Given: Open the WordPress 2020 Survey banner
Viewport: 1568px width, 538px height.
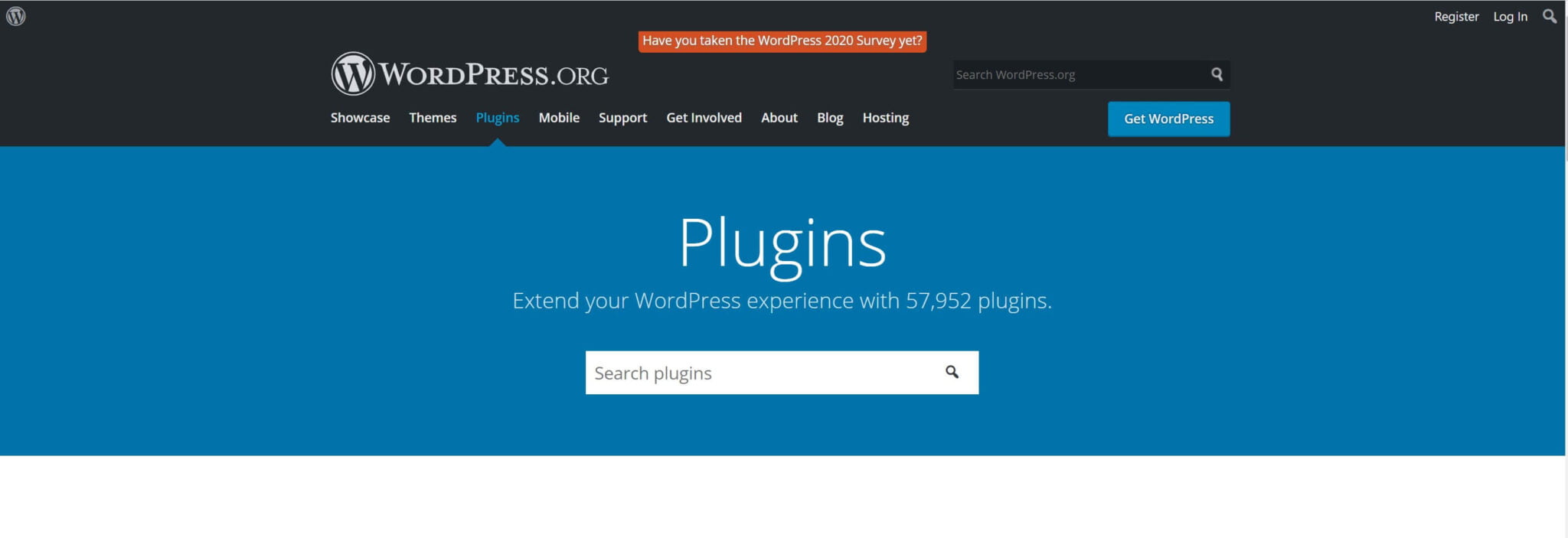Looking at the screenshot, I should click(x=782, y=41).
